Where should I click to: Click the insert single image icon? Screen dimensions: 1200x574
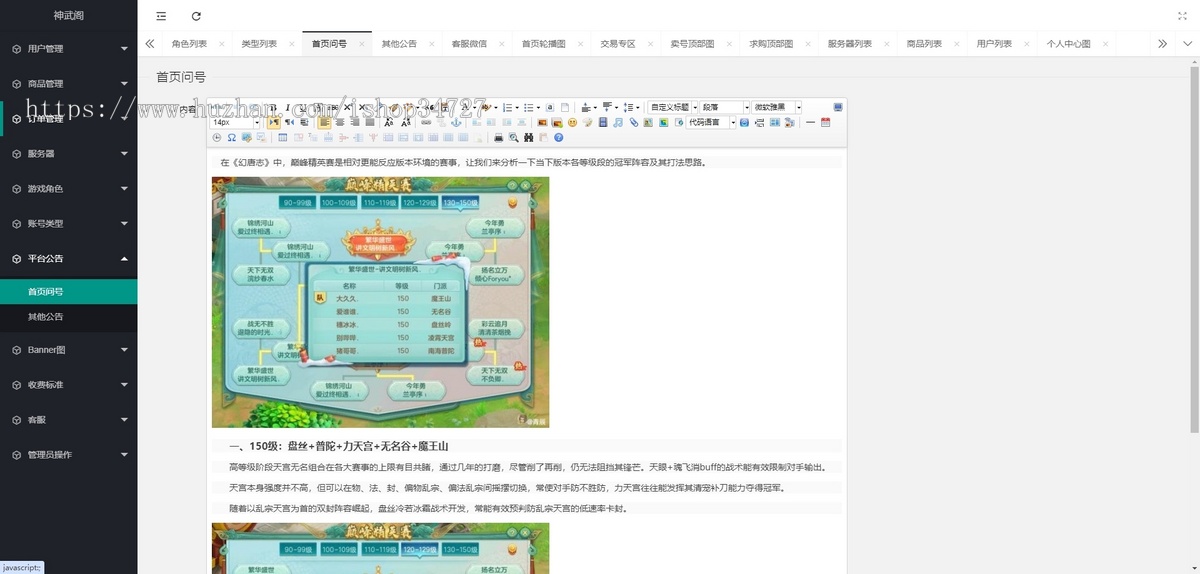[x=543, y=122]
